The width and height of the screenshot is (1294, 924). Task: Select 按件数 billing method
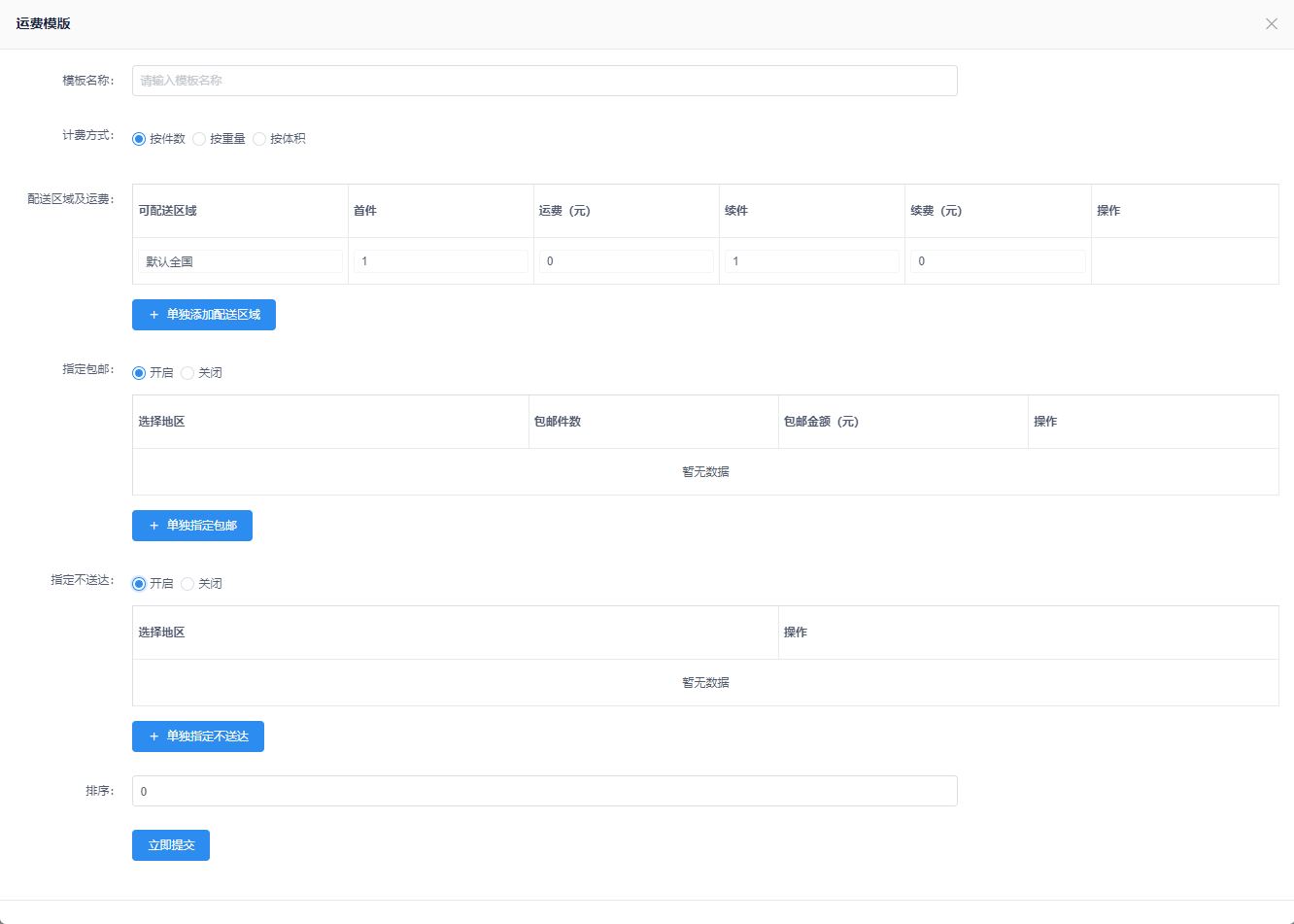[x=139, y=139]
